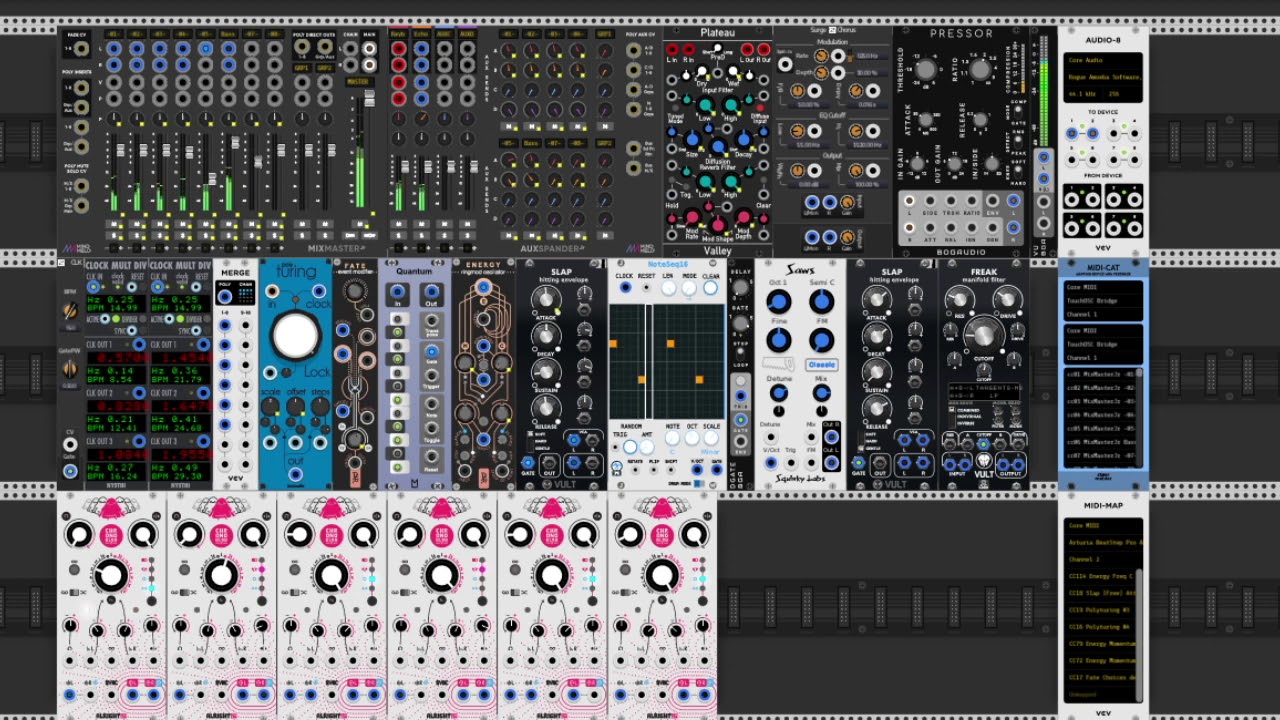This screenshot has width=1280, height=720.
Task: Click the SCALE knob on NoteSeq16
Action: click(711, 438)
